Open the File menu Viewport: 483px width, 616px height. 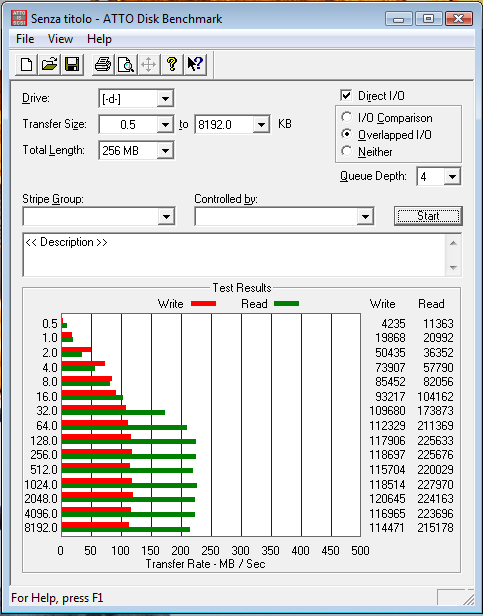pos(25,39)
